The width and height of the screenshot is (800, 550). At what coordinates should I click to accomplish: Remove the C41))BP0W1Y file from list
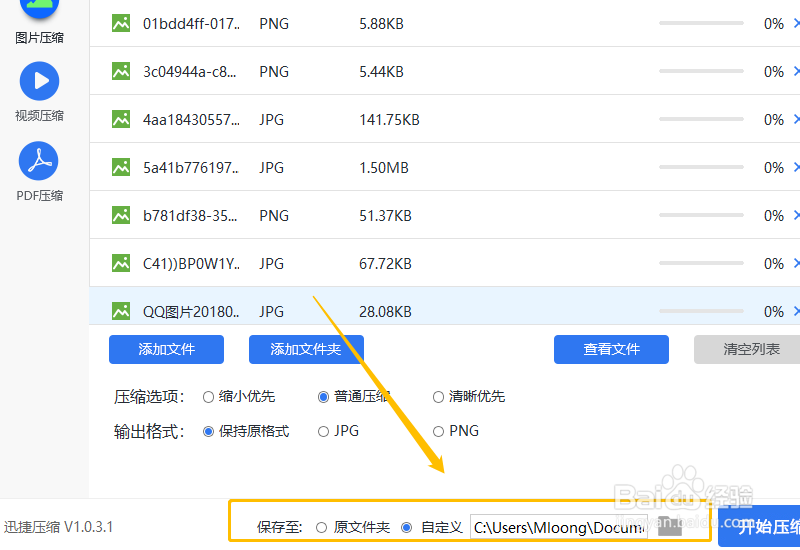(x=796, y=263)
